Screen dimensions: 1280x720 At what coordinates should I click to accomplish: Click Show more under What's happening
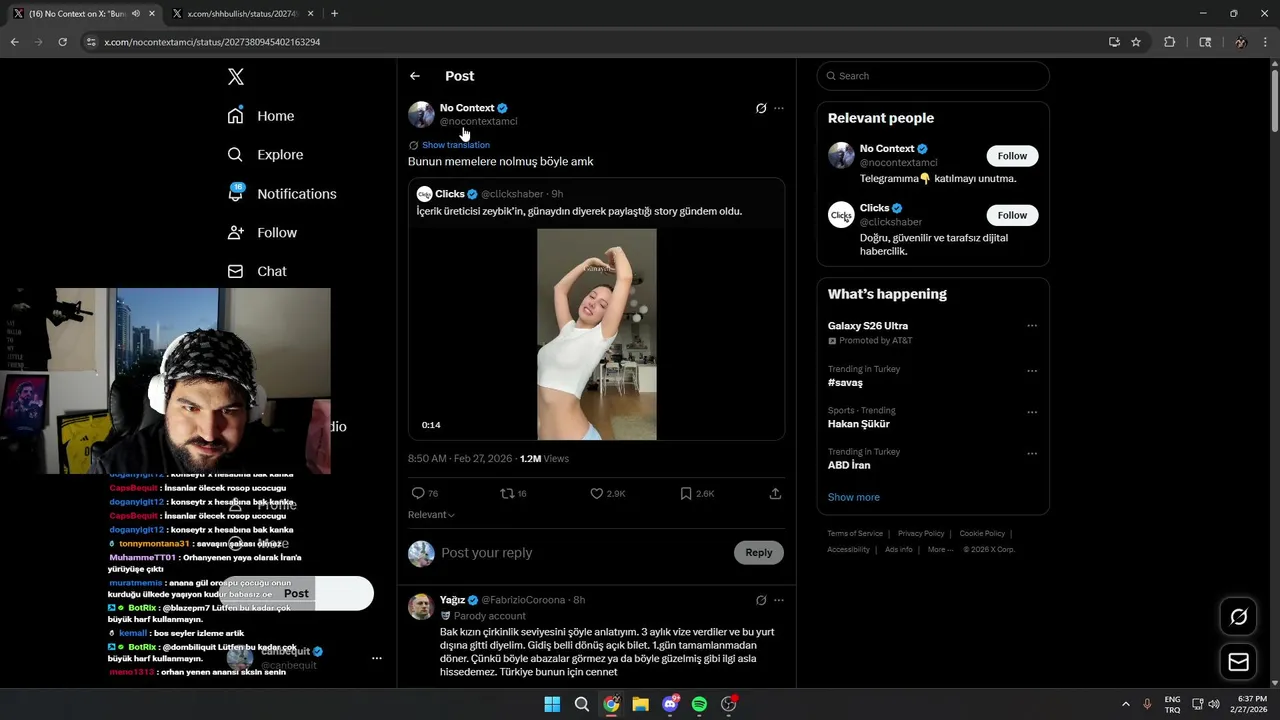(x=854, y=497)
